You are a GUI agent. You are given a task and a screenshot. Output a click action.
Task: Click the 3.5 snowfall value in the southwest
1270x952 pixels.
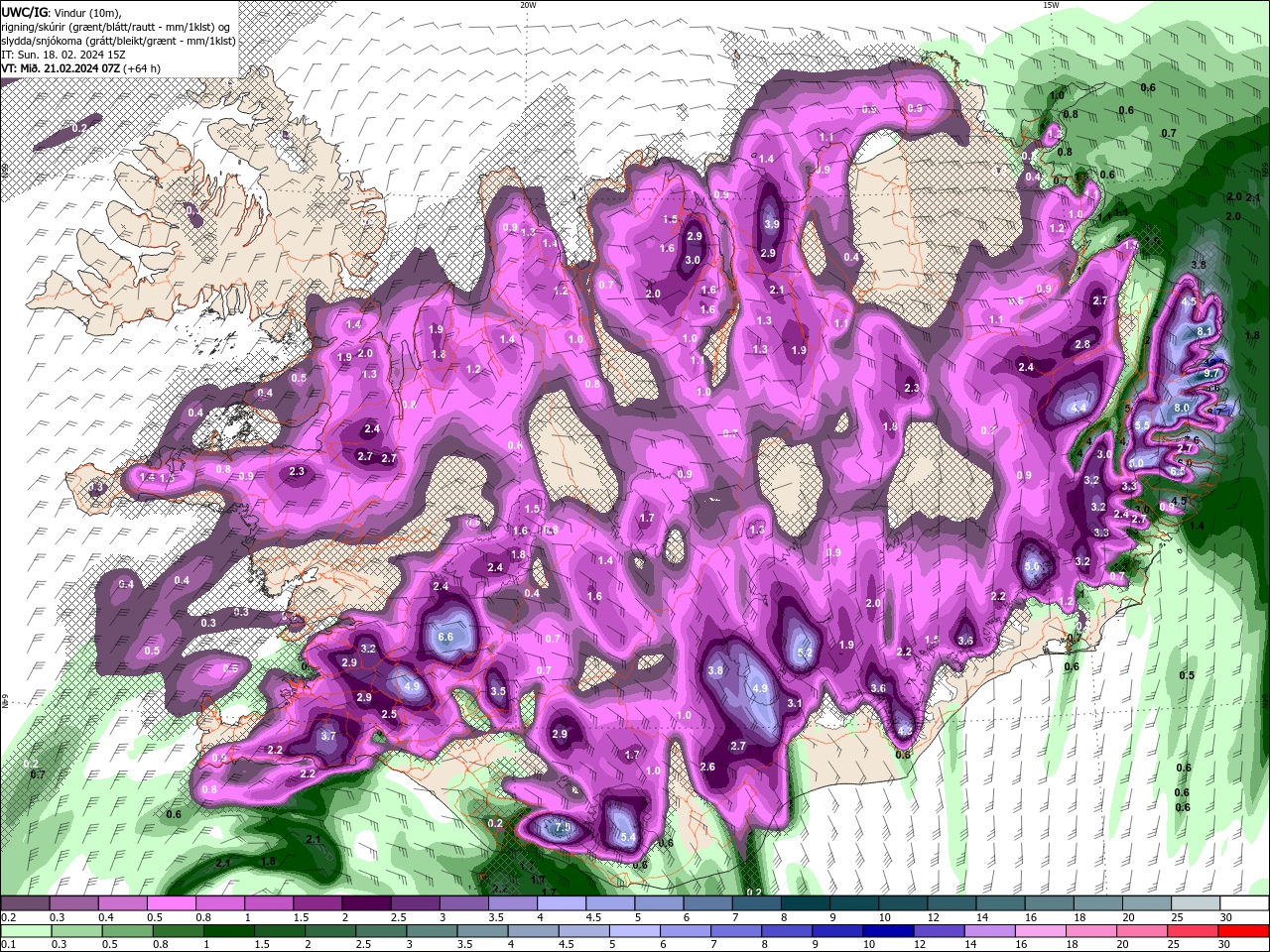pos(498,691)
